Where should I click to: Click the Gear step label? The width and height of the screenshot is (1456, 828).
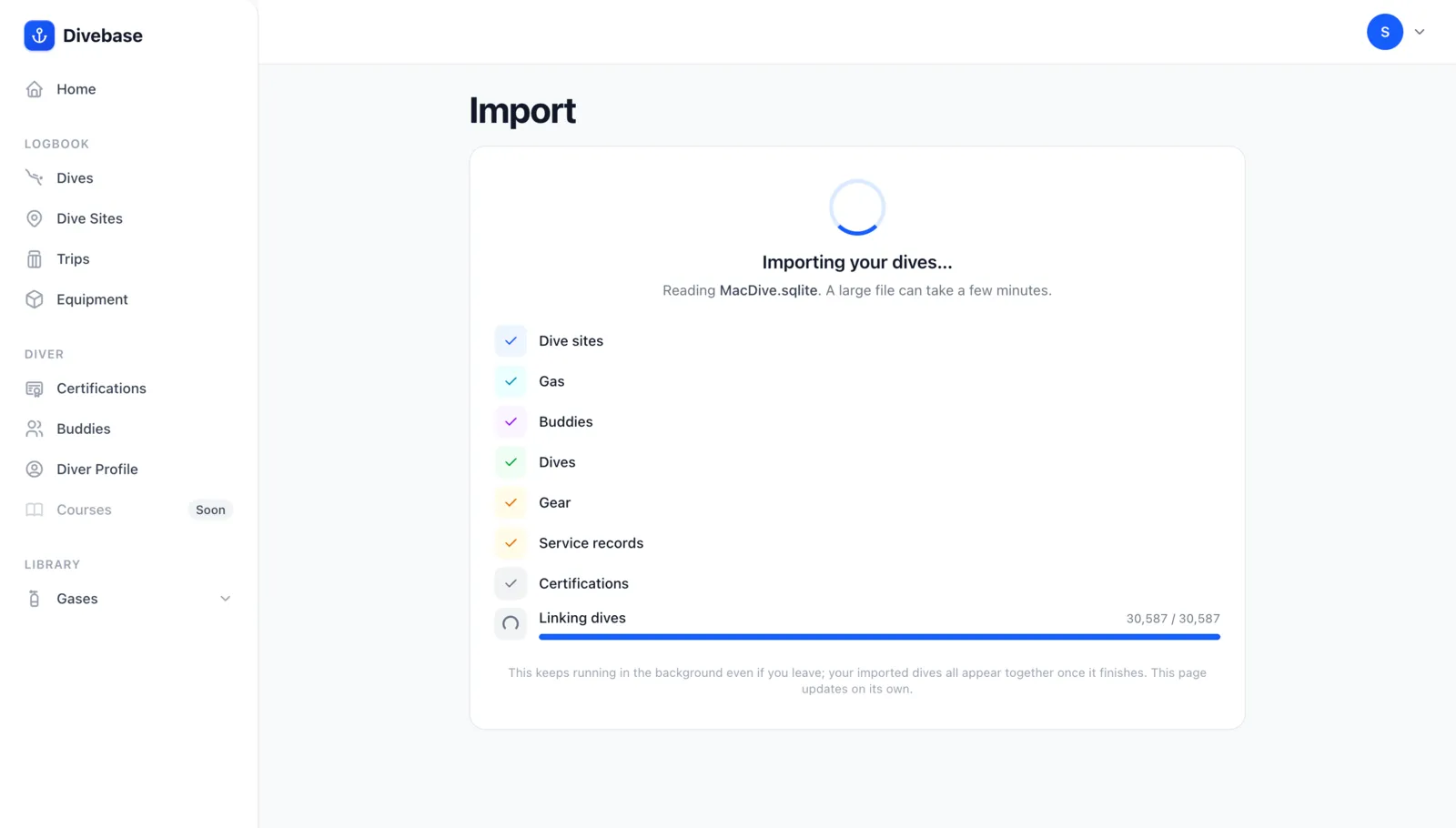[x=554, y=503]
